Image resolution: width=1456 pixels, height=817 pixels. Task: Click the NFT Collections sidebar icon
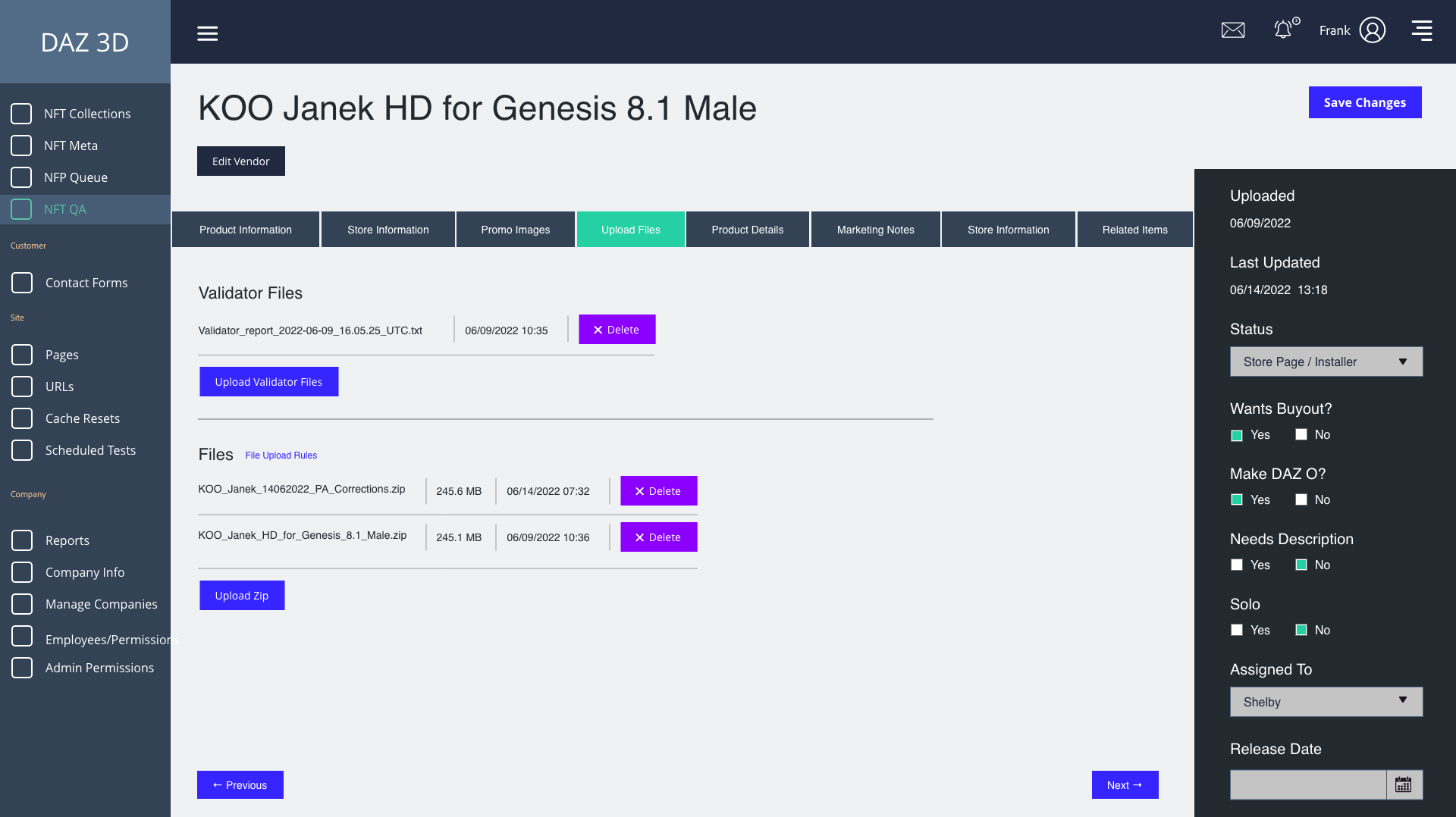pos(21,114)
